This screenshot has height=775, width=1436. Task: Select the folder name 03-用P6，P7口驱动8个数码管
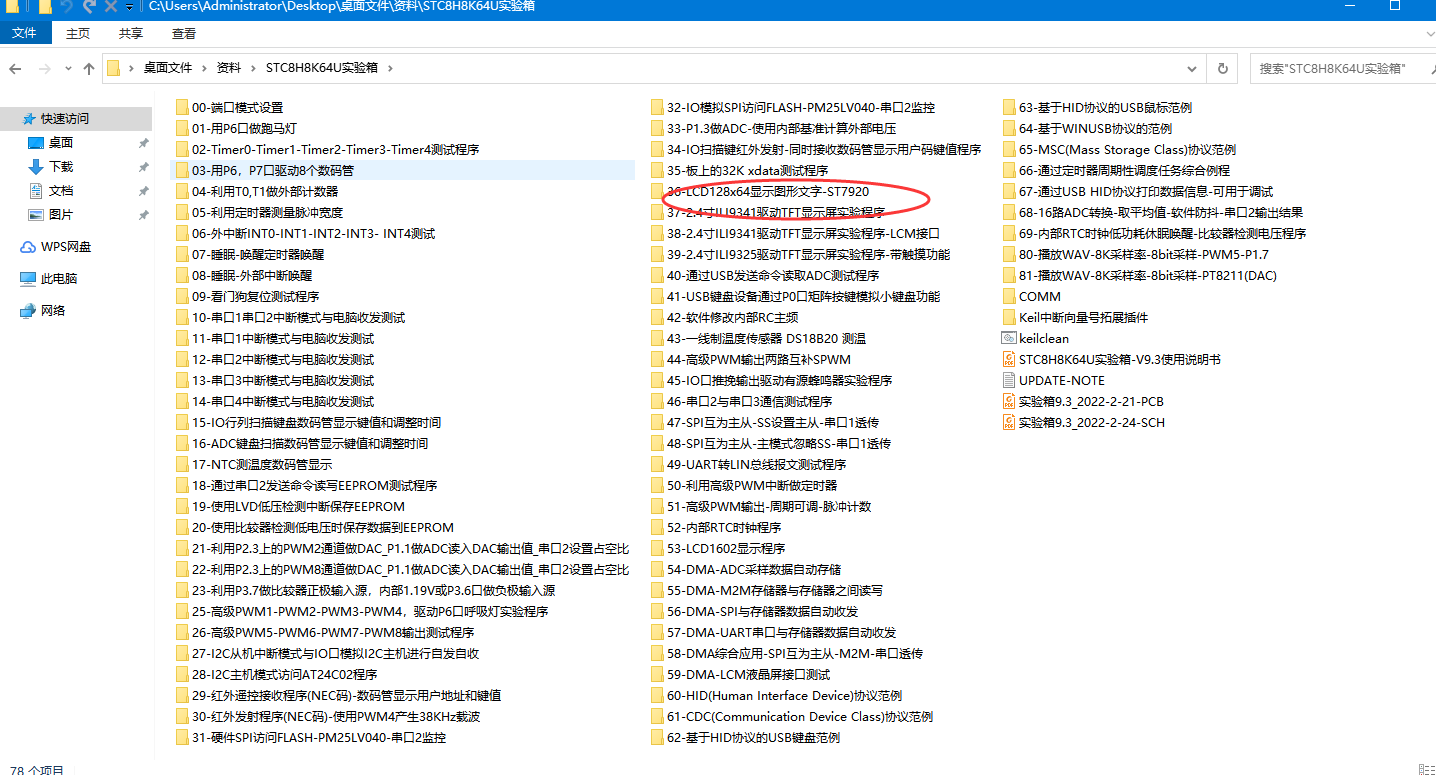(273, 170)
